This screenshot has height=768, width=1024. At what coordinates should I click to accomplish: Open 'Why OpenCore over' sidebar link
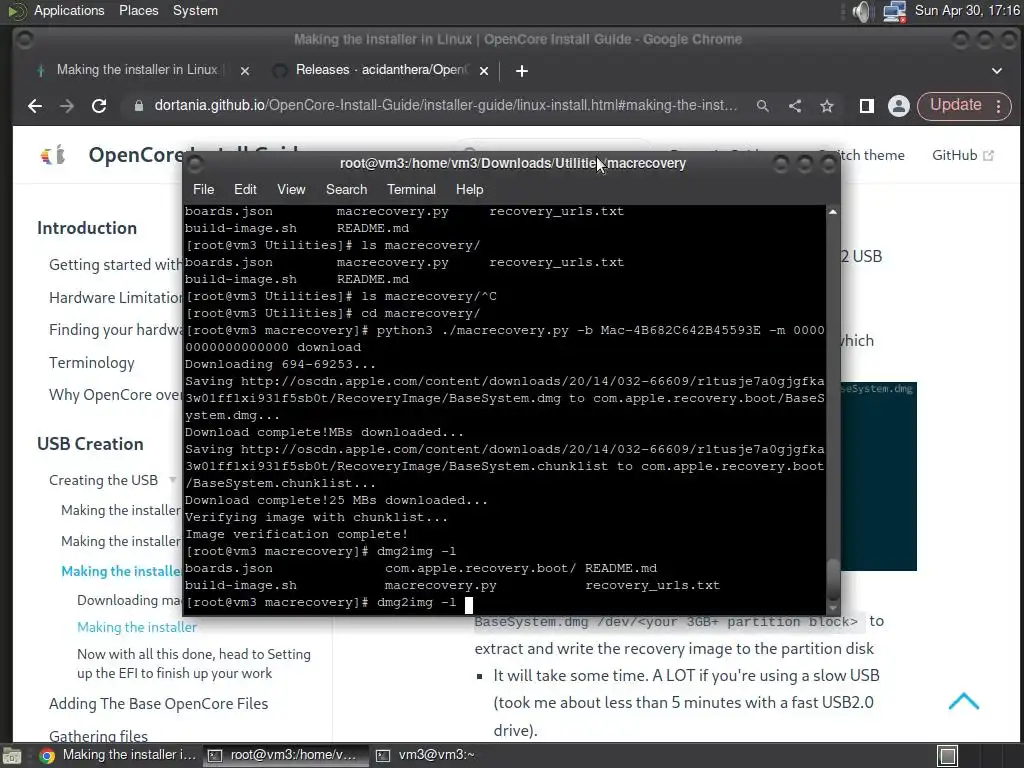[116, 395]
